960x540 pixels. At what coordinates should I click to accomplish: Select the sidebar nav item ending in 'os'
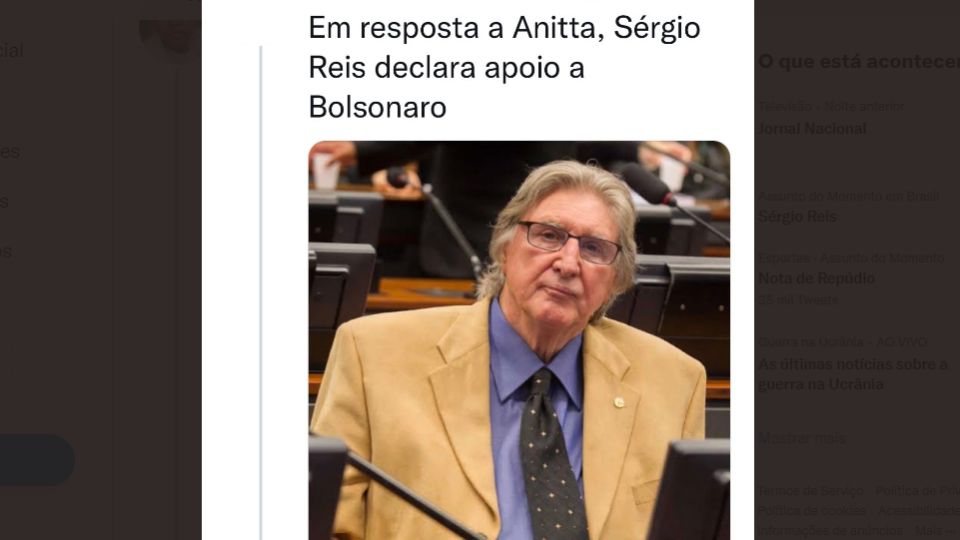[6, 251]
